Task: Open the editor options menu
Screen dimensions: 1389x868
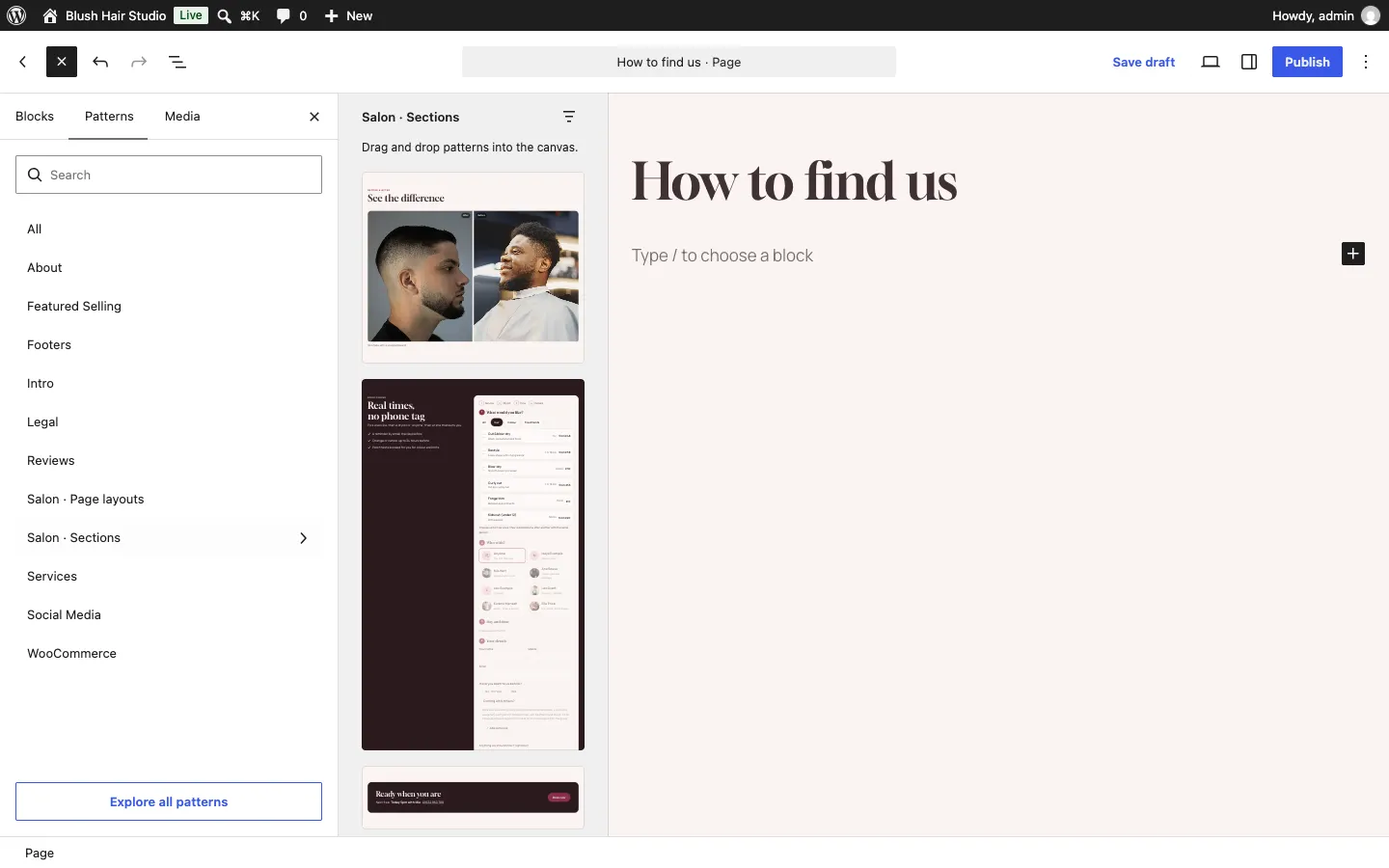Action: point(1366,62)
